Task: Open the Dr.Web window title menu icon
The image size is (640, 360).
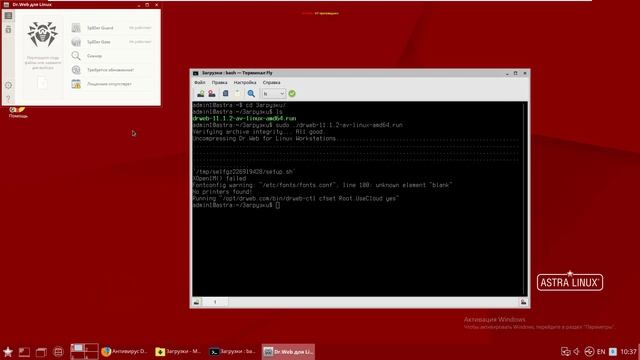Action: (6, 4)
